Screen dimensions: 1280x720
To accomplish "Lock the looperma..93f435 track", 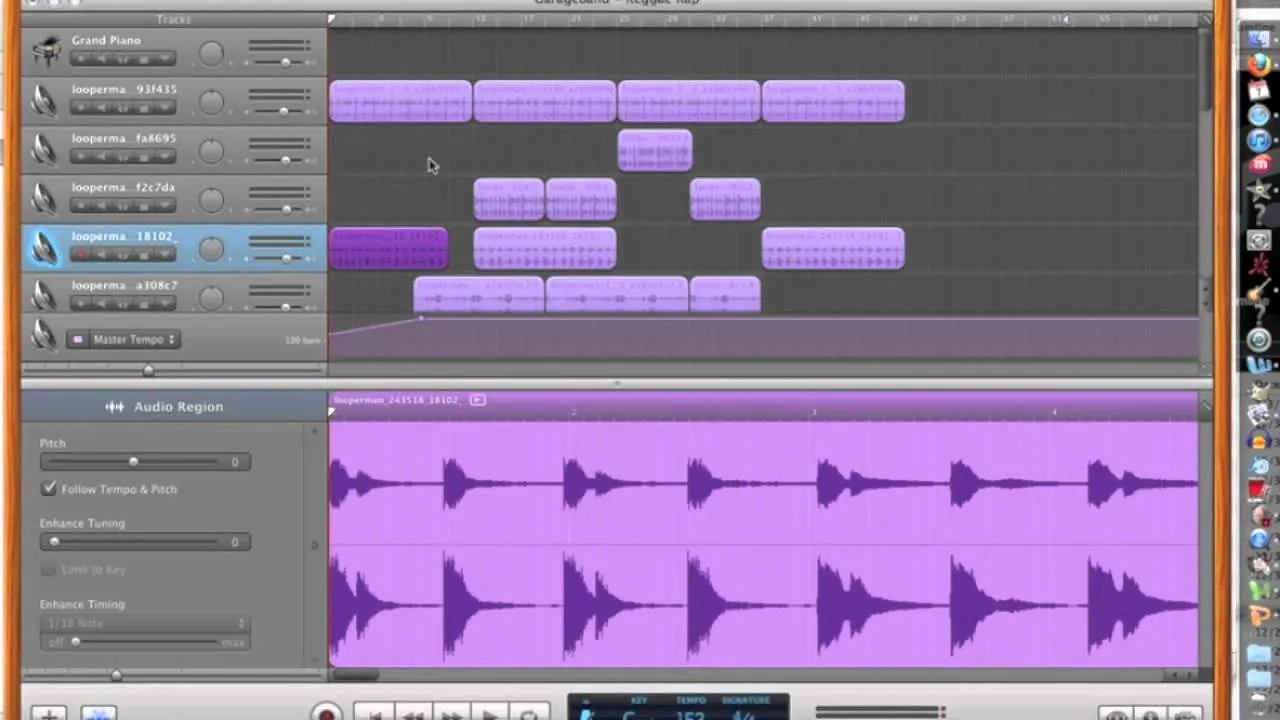I will coord(144,108).
